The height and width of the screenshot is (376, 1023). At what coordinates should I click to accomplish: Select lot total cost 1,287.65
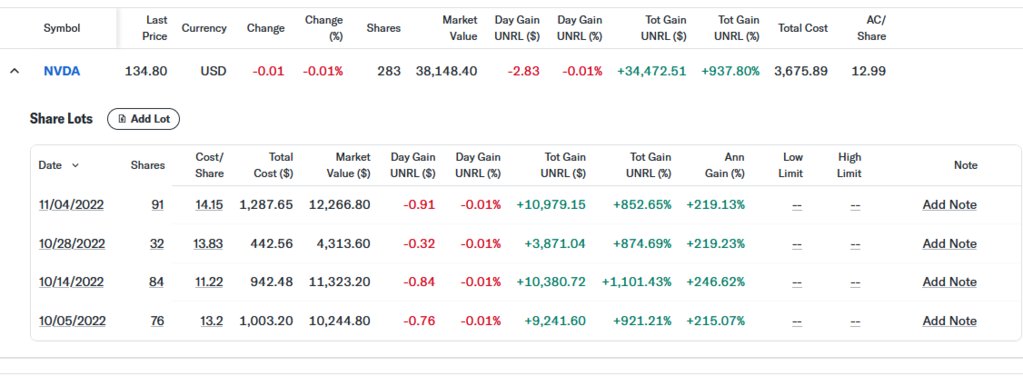point(266,205)
